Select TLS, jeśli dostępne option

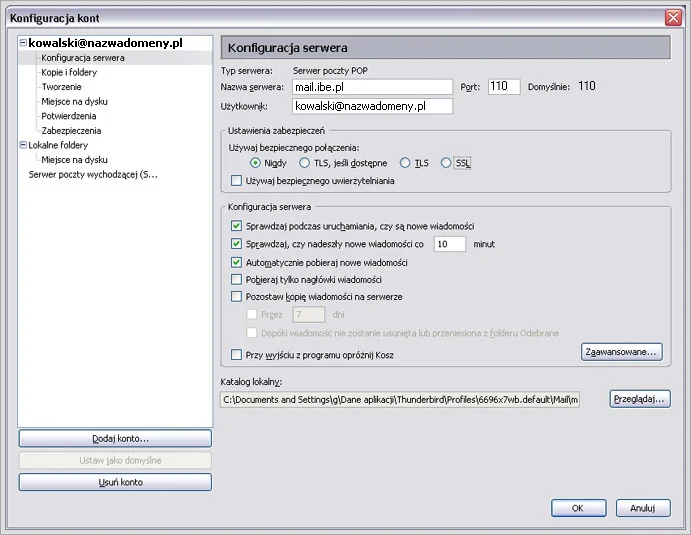(x=305, y=163)
